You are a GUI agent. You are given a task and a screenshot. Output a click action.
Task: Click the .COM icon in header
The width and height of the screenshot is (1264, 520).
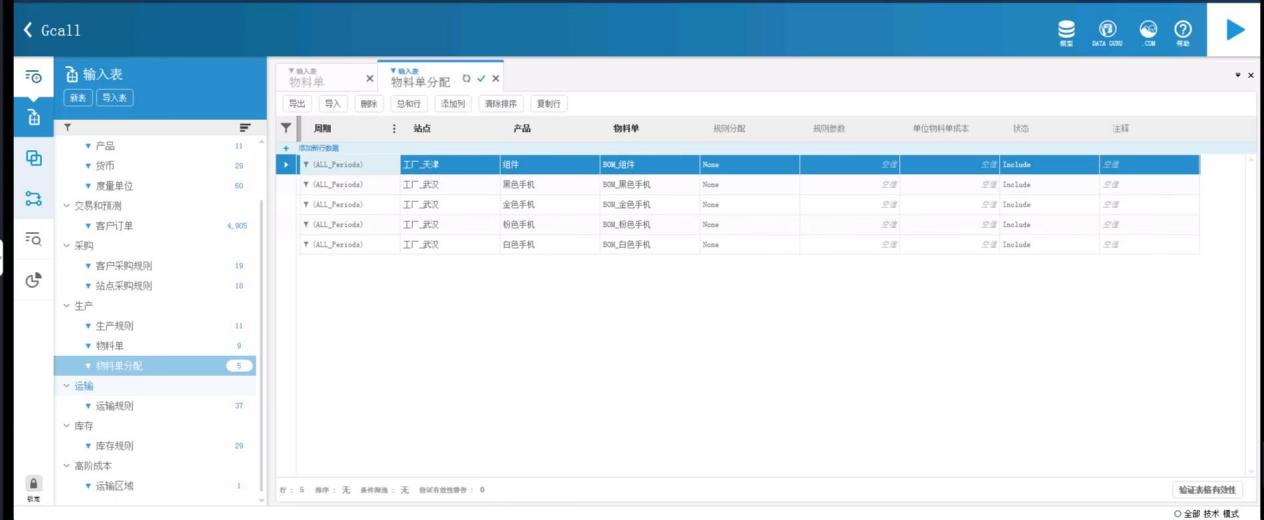pos(1149,30)
